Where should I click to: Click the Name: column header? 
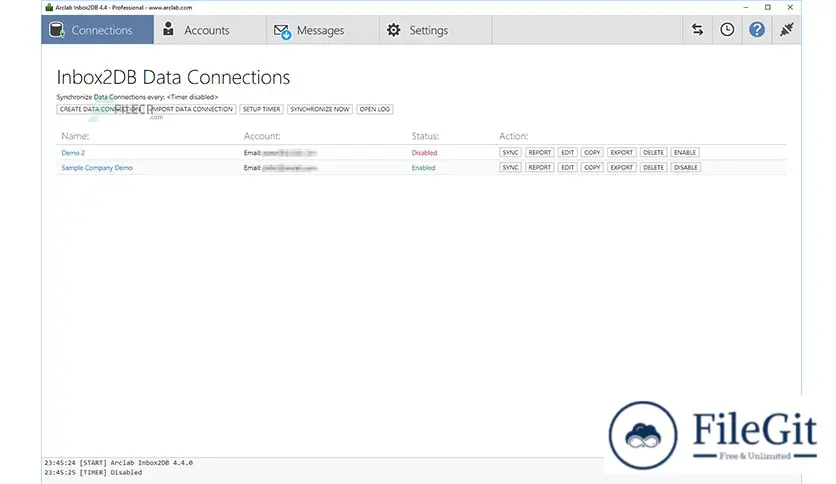[x=75, y=136]
